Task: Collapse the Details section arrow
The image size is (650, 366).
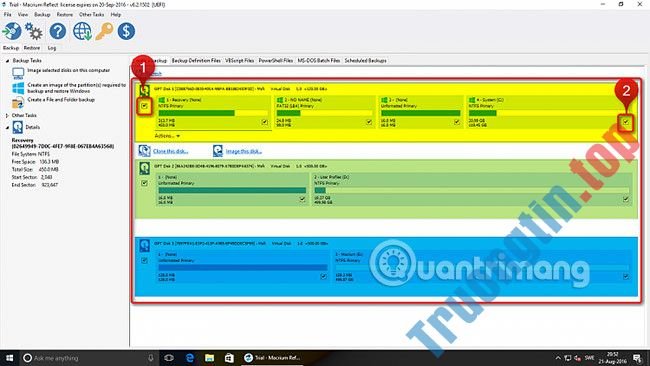Action: pyautogui.click(x=7, y=127)
